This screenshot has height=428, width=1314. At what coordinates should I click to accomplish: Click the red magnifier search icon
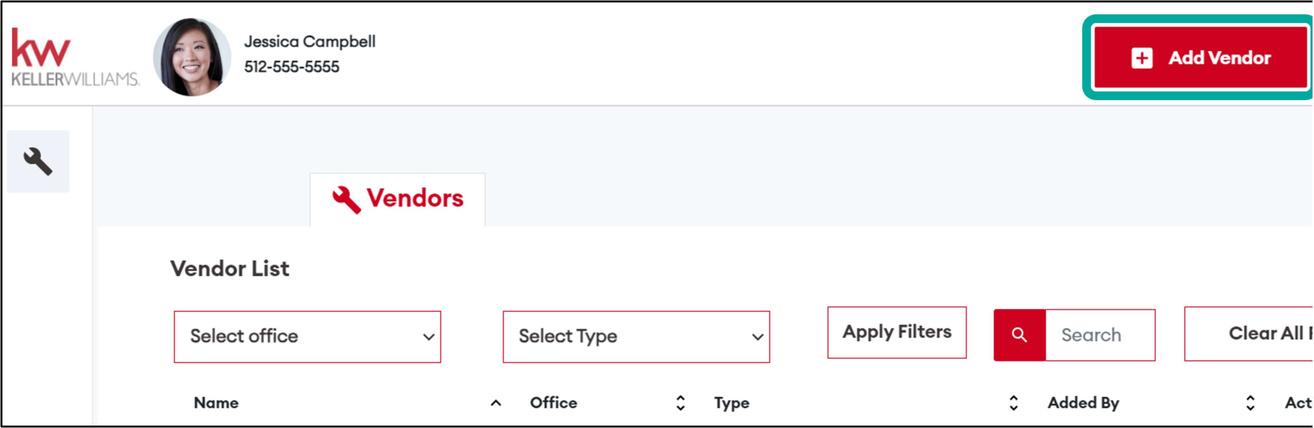(1019, 335)
